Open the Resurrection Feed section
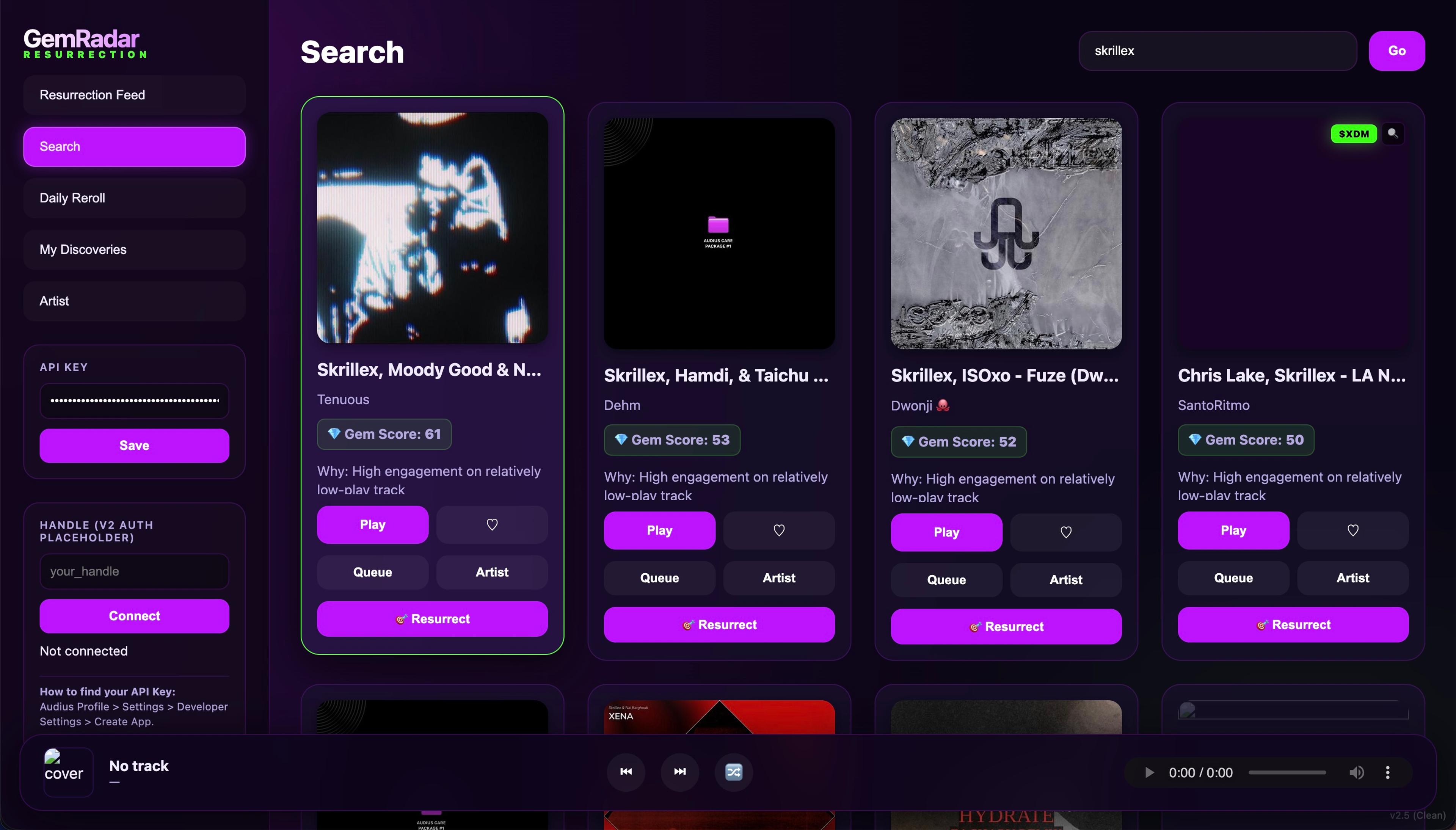 [135, 95]
